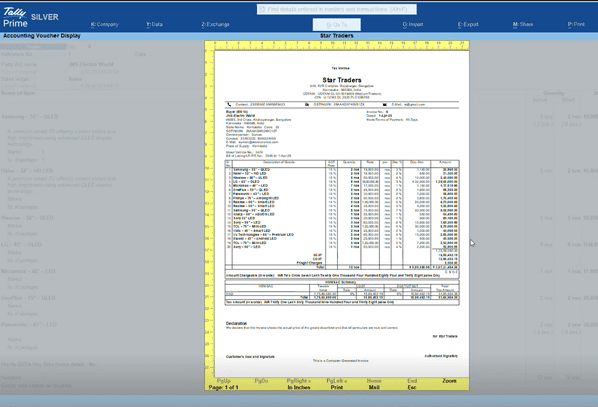The width and height of the screenshot is (598, 407).
Task: Click Mail in the preview bar
Action: pyautogui.click(x=374, y=387)
